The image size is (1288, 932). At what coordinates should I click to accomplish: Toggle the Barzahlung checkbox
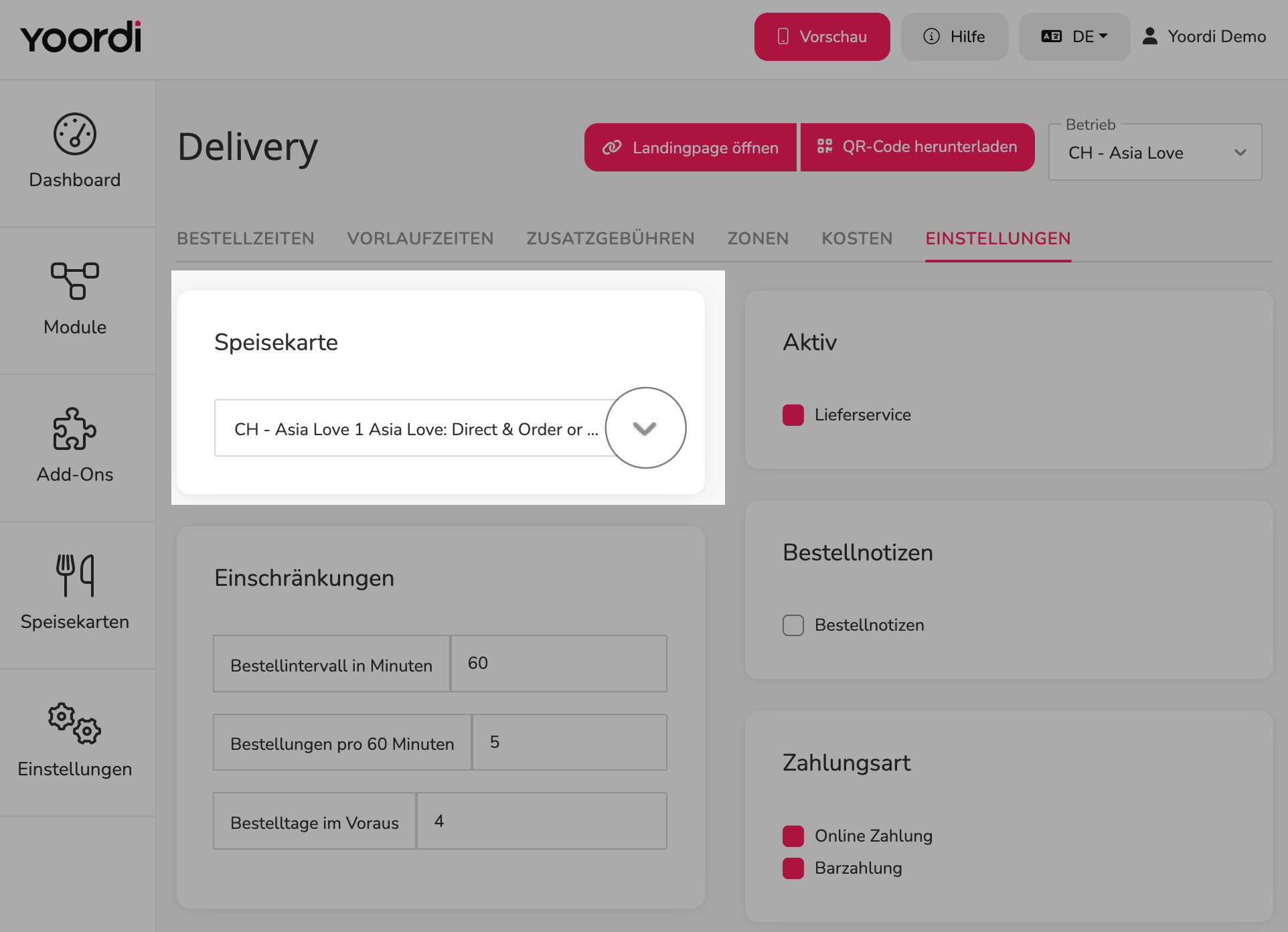point(793,868)
